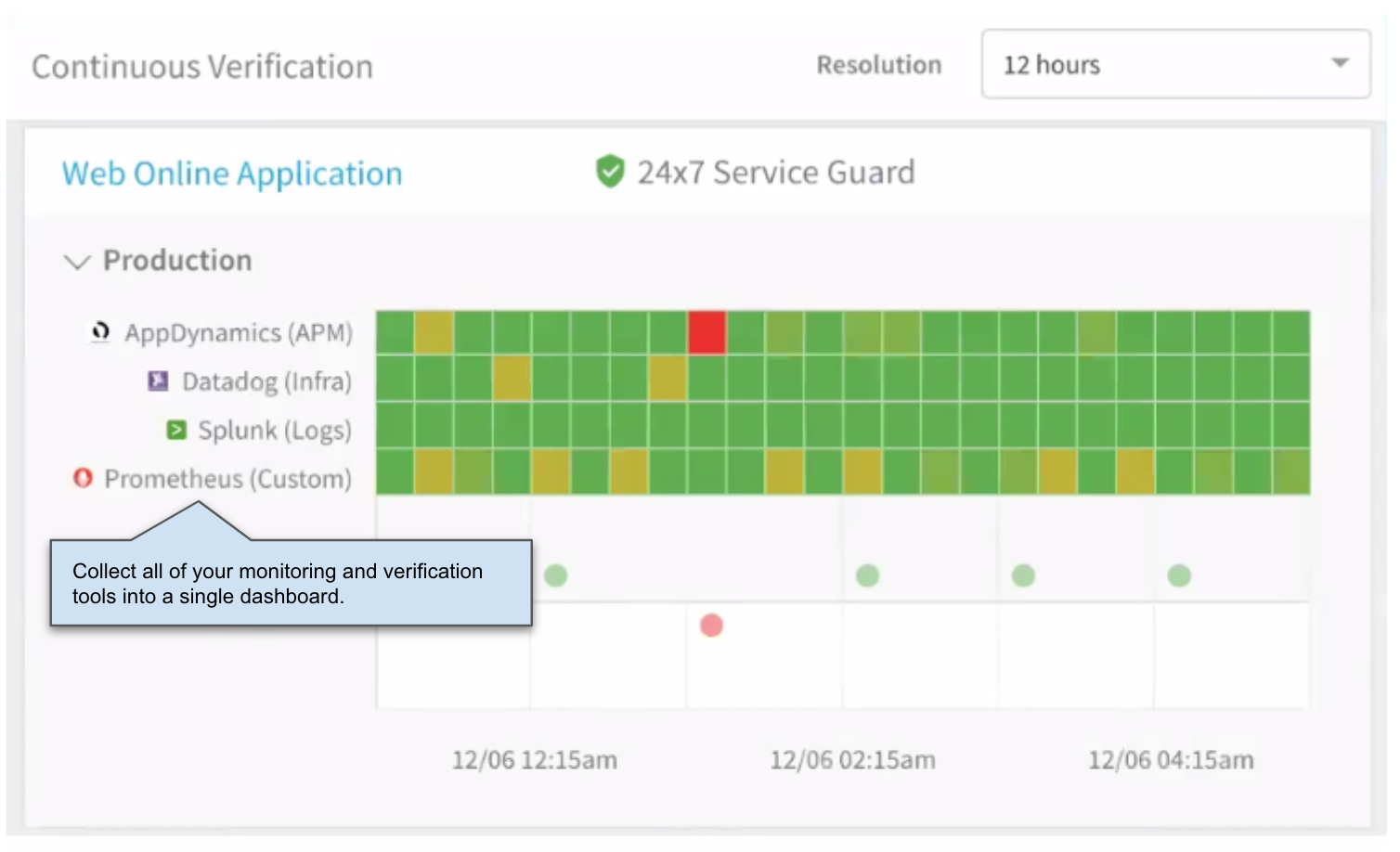Click the 12/06 04:15am time axis label

pos(1171,760)
